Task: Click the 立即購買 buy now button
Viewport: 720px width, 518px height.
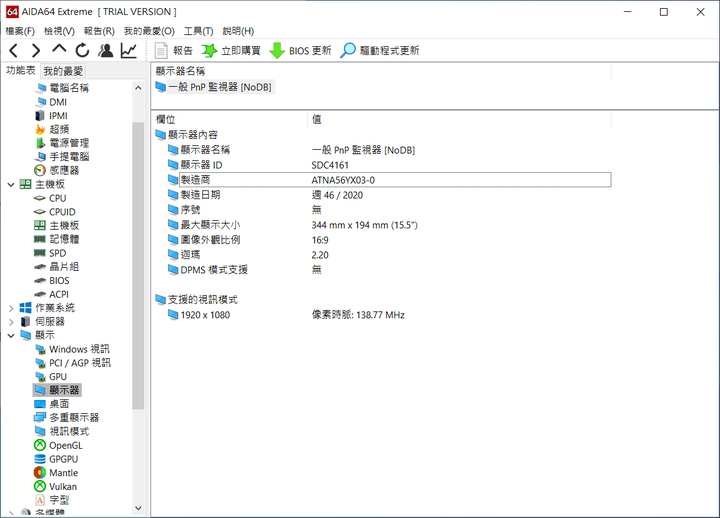Action: (231, 51)
